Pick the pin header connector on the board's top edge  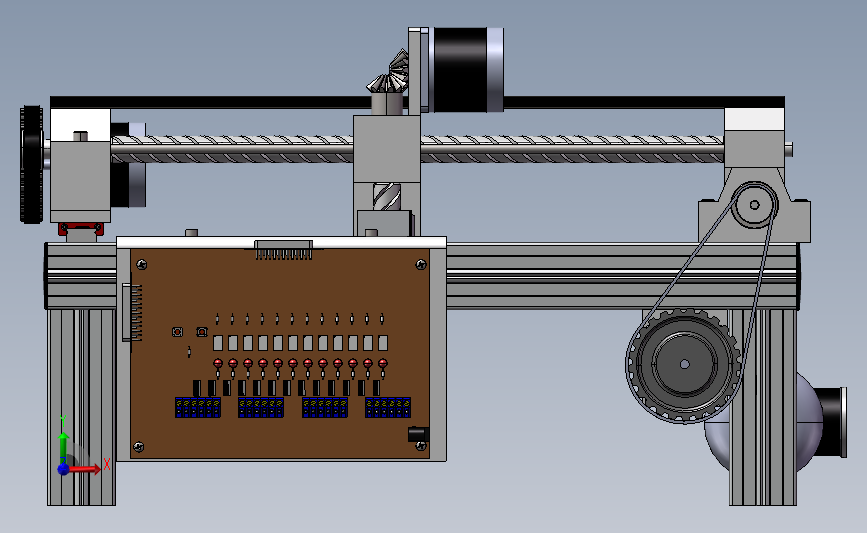(283, 249)
